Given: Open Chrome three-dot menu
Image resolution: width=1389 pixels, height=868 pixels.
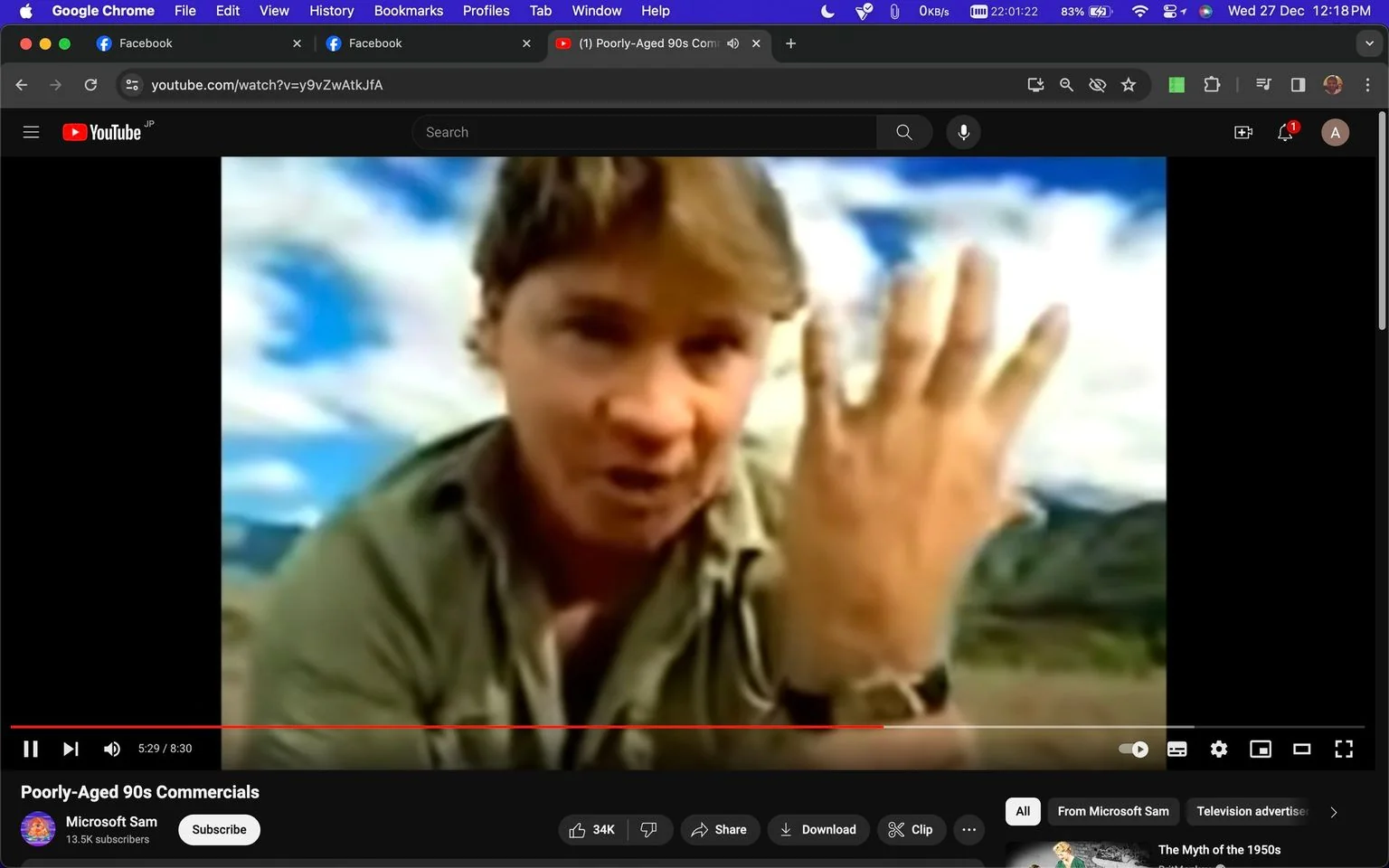Looking at the screenshot, I should tap(1367, 84).
